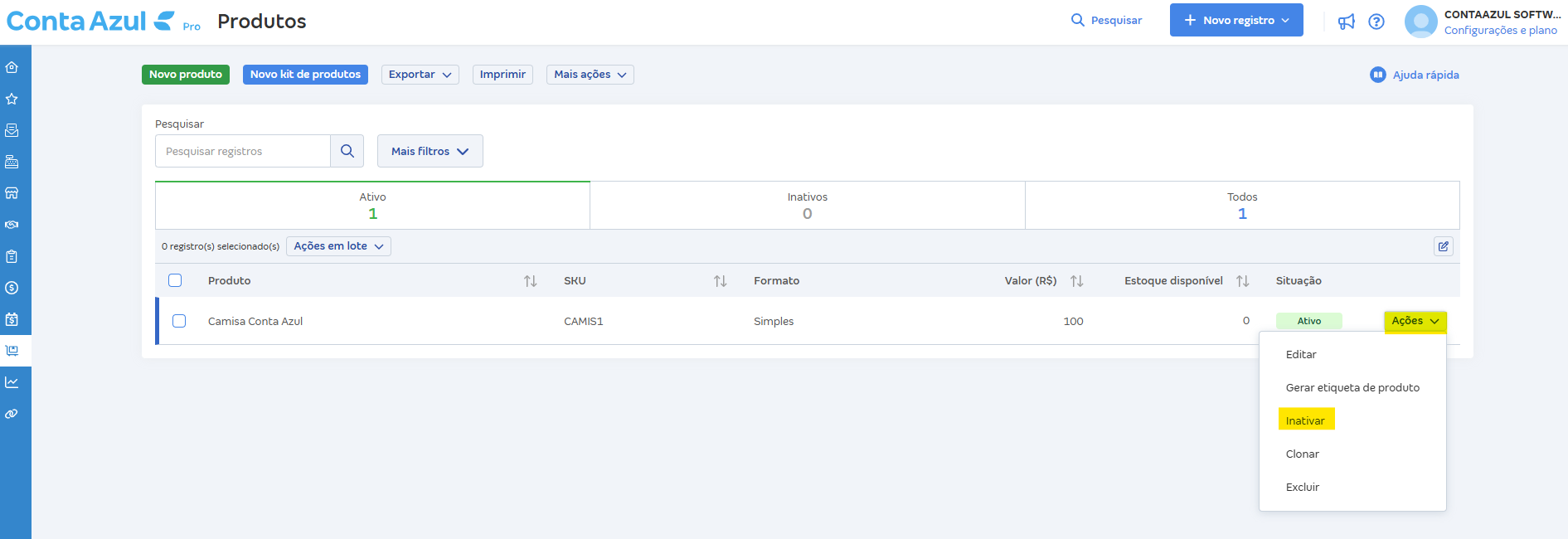The width and height of the screenshot is (1568, 539).
Task: Open the help question mark icon
Action: [x=1376, y=22]
